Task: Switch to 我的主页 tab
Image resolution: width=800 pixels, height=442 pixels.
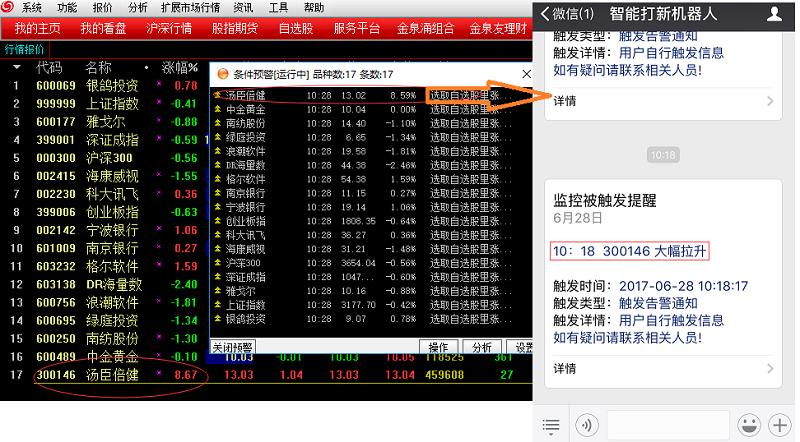Action: coord(37,29)
